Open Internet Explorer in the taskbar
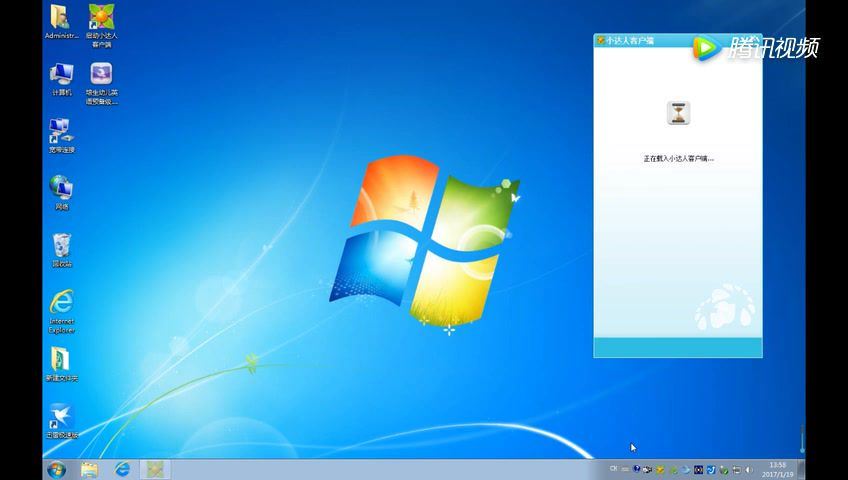 pos(122,469)
